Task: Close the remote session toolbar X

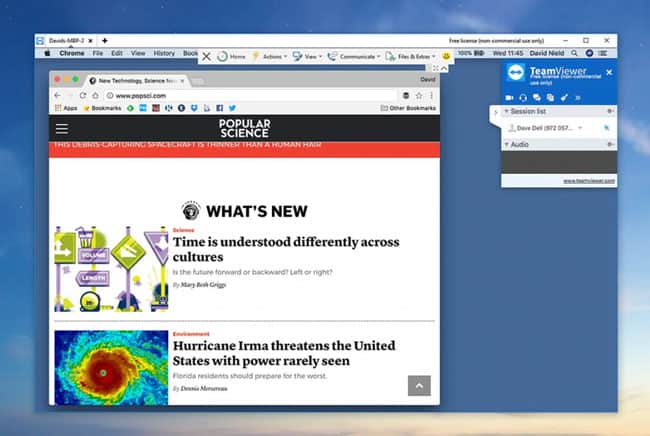Action: coord(206,57)
